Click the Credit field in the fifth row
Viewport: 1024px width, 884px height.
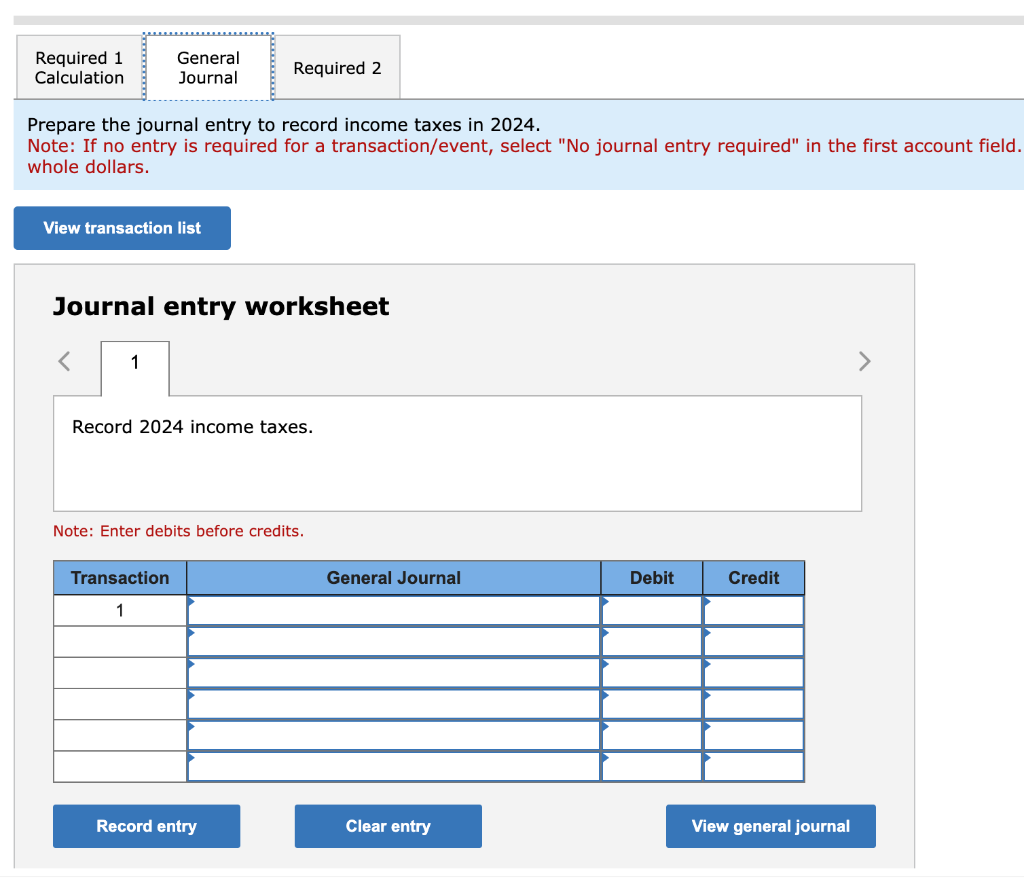pyautogui.click(x=754, y=736)
